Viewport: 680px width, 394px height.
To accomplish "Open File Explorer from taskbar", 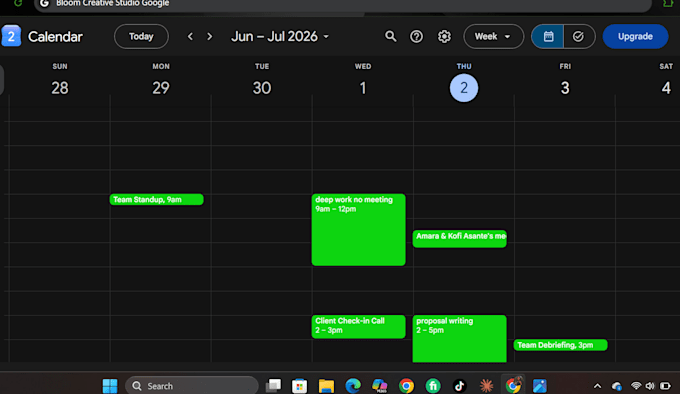I will pos(326,385).
